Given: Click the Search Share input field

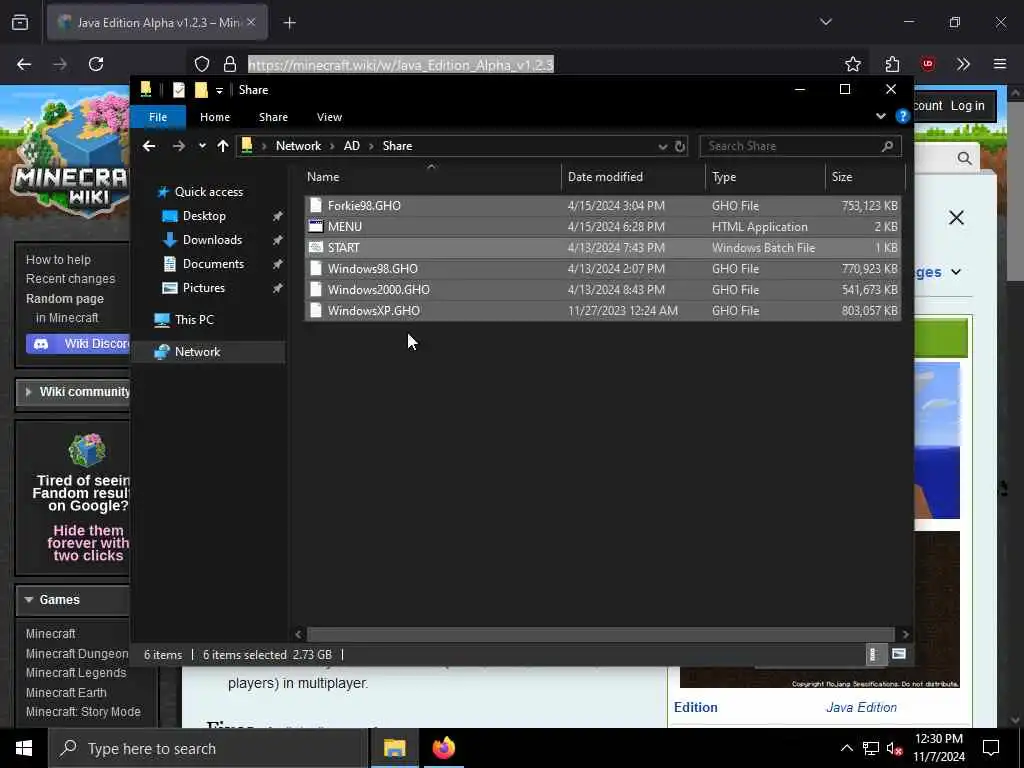Looking at the screenshot, I should (790, 146).
